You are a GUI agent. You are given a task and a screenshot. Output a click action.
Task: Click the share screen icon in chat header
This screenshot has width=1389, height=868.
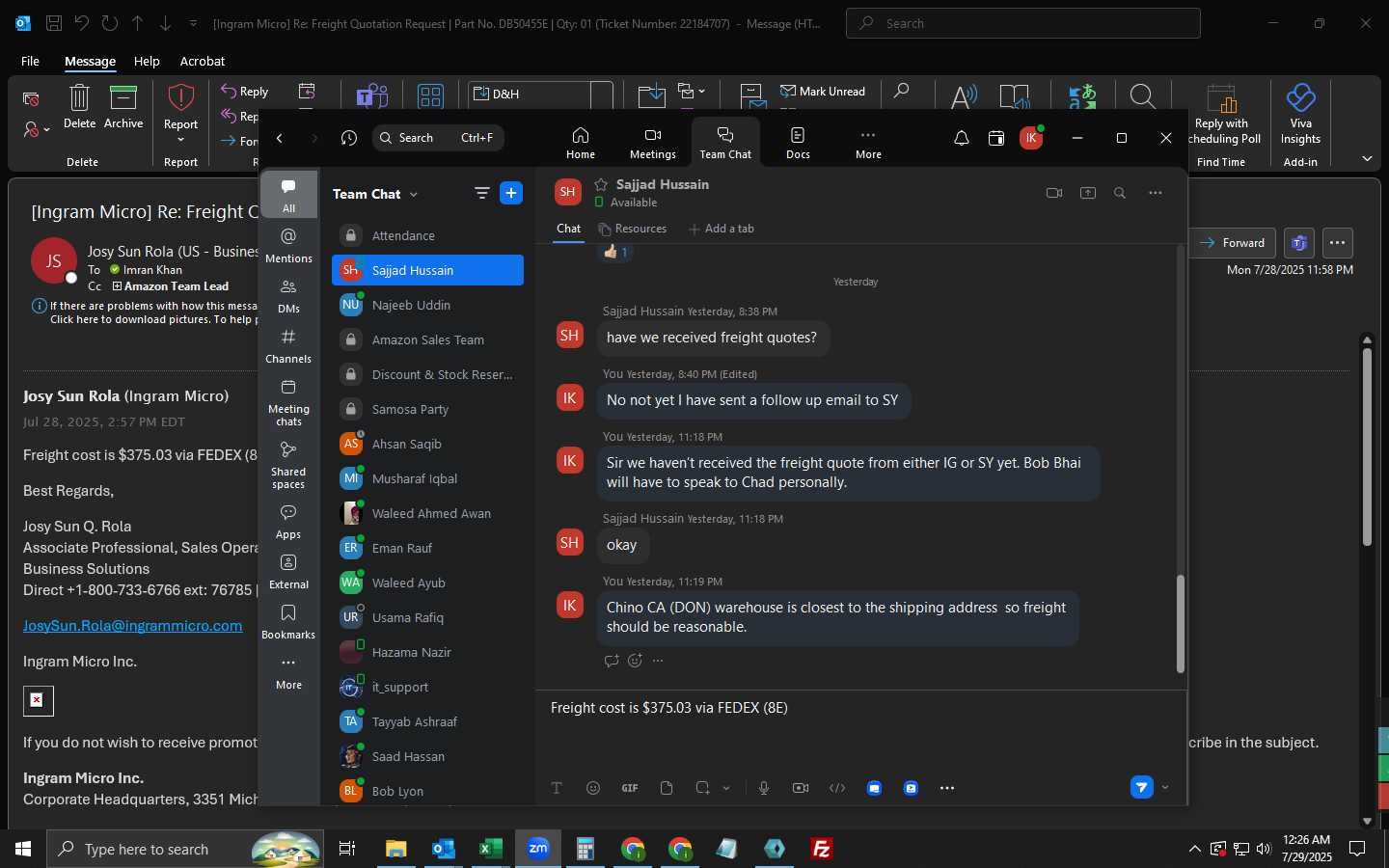pos(1088,193)
